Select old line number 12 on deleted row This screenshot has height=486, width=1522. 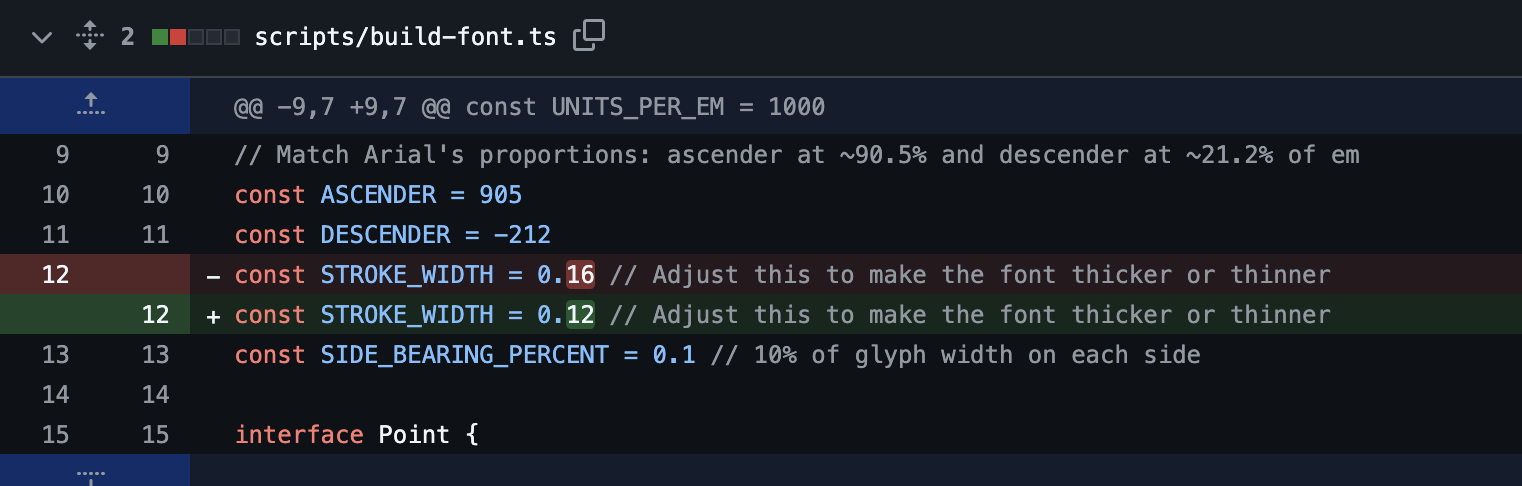[x=56, y=275]
